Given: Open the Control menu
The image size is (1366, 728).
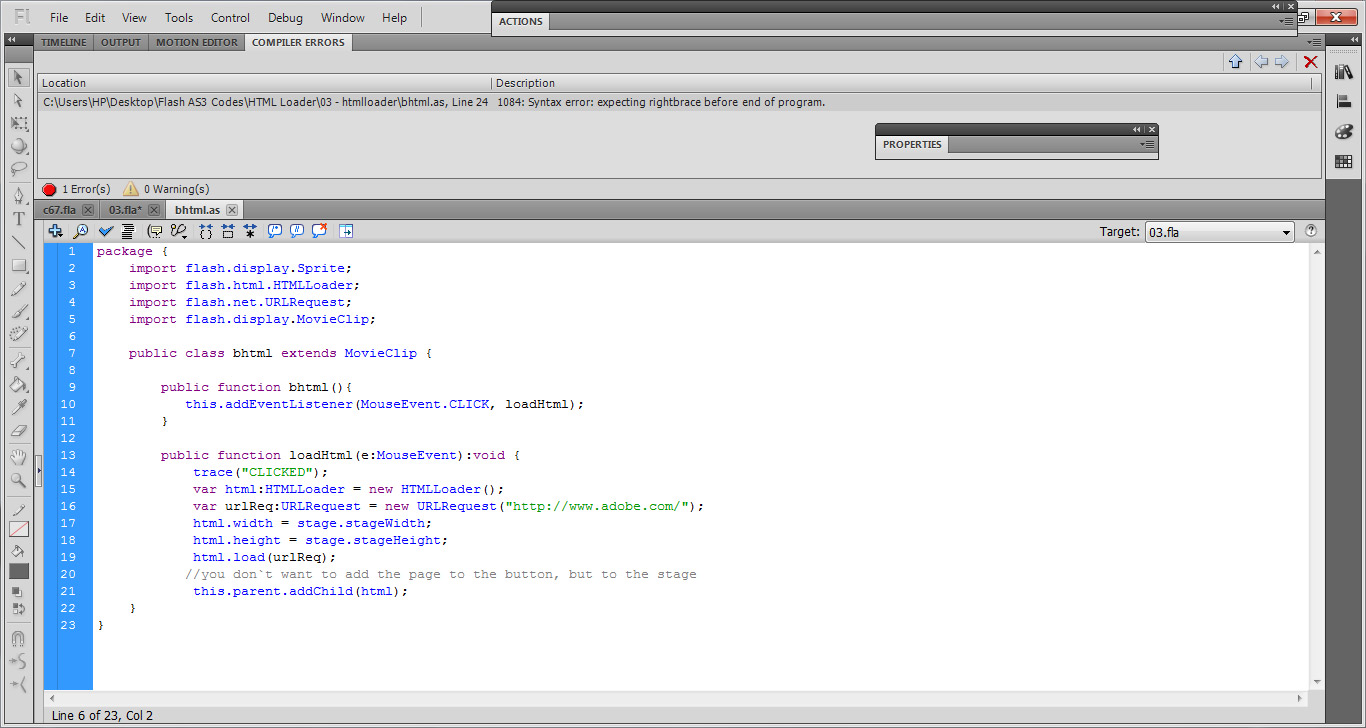Looking at the screenshot, I should (x=230, y=18).
